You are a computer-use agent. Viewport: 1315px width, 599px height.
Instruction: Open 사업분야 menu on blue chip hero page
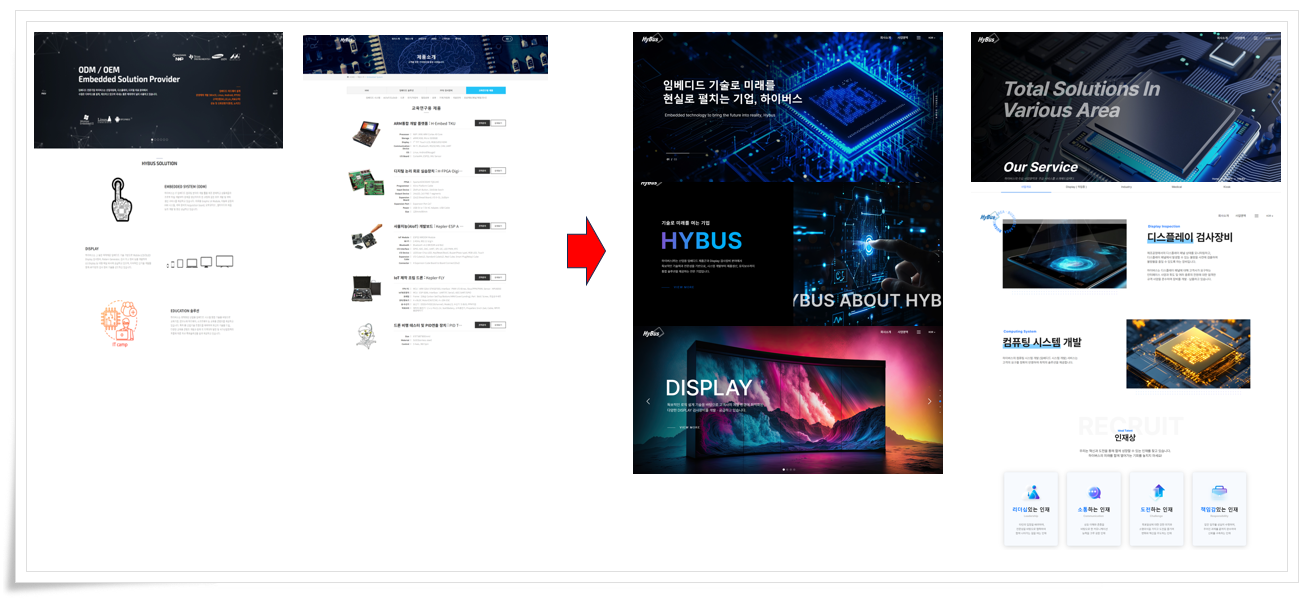pyautogui.click(x=902, y=38)
